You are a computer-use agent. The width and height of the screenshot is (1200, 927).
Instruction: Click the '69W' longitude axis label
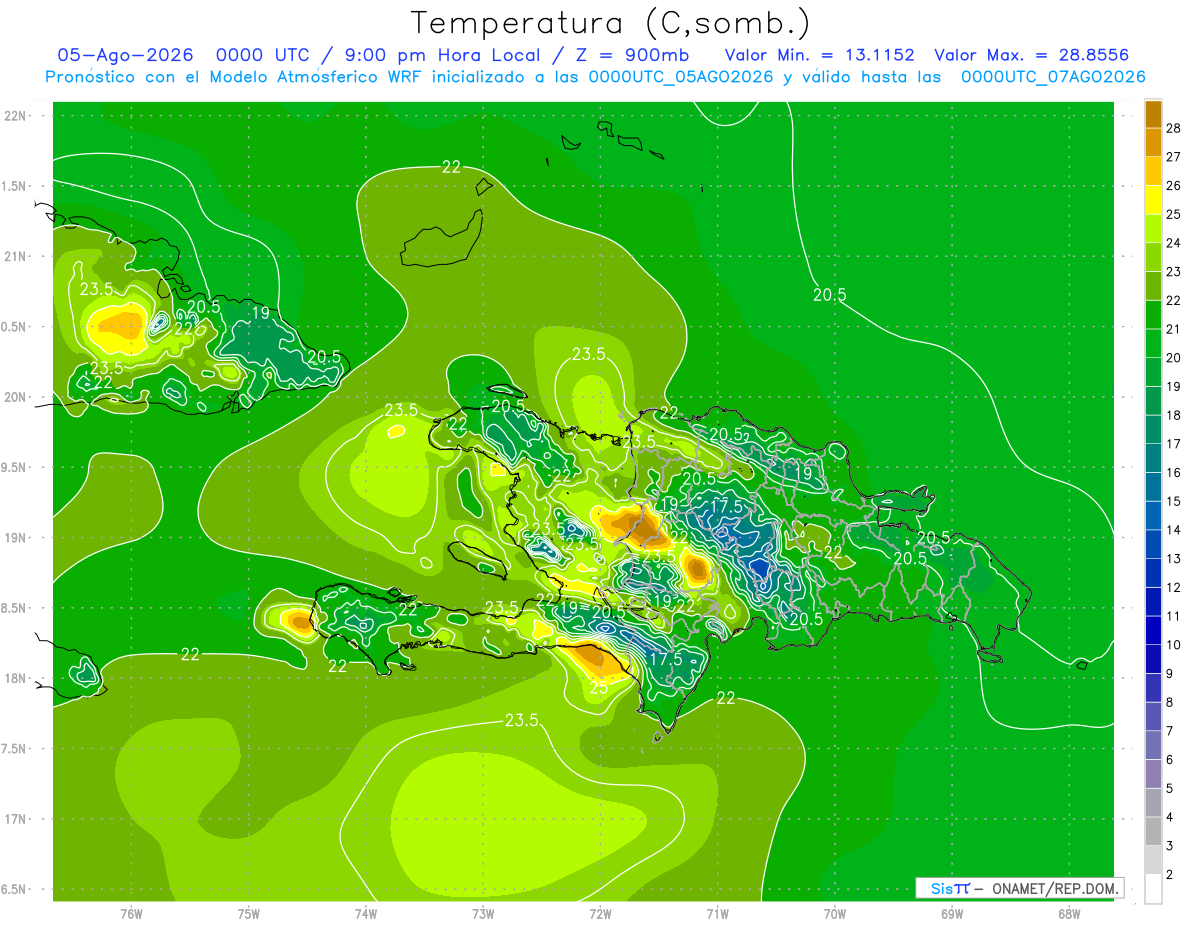(x=951, y=913)
